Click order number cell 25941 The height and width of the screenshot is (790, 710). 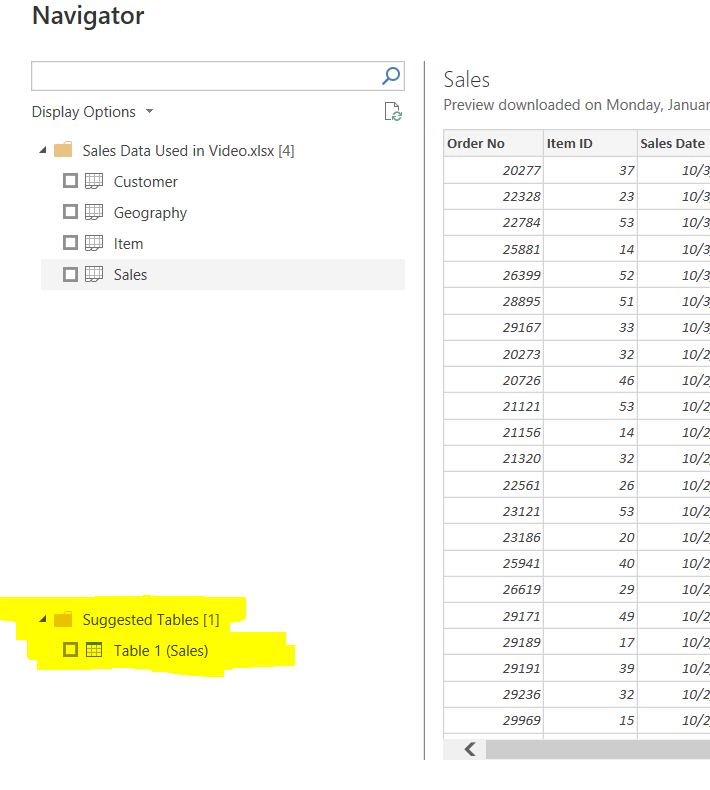(x=493, y=564)
